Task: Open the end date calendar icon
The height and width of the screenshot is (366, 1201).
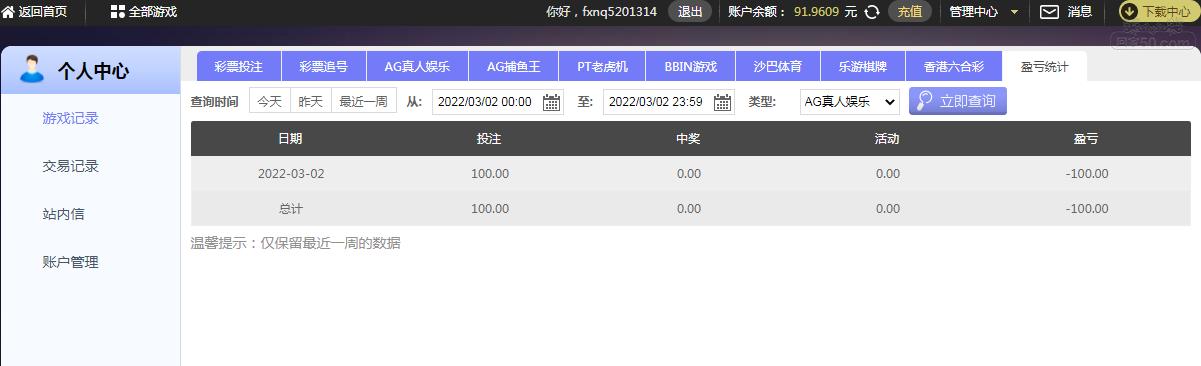Action: point(722,102)
